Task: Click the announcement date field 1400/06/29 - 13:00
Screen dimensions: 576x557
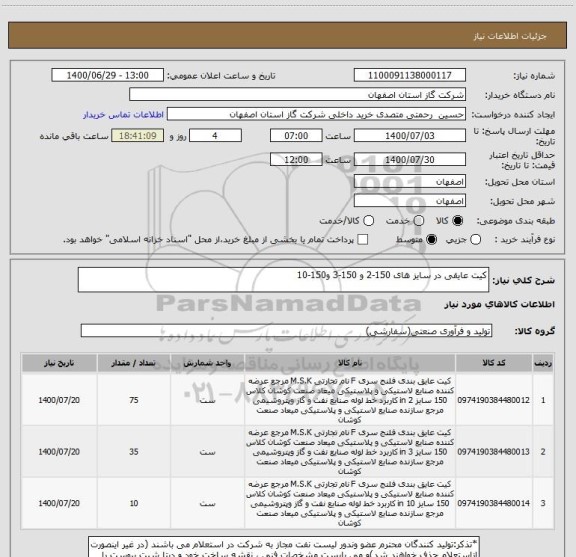Action: click(108, 75)
